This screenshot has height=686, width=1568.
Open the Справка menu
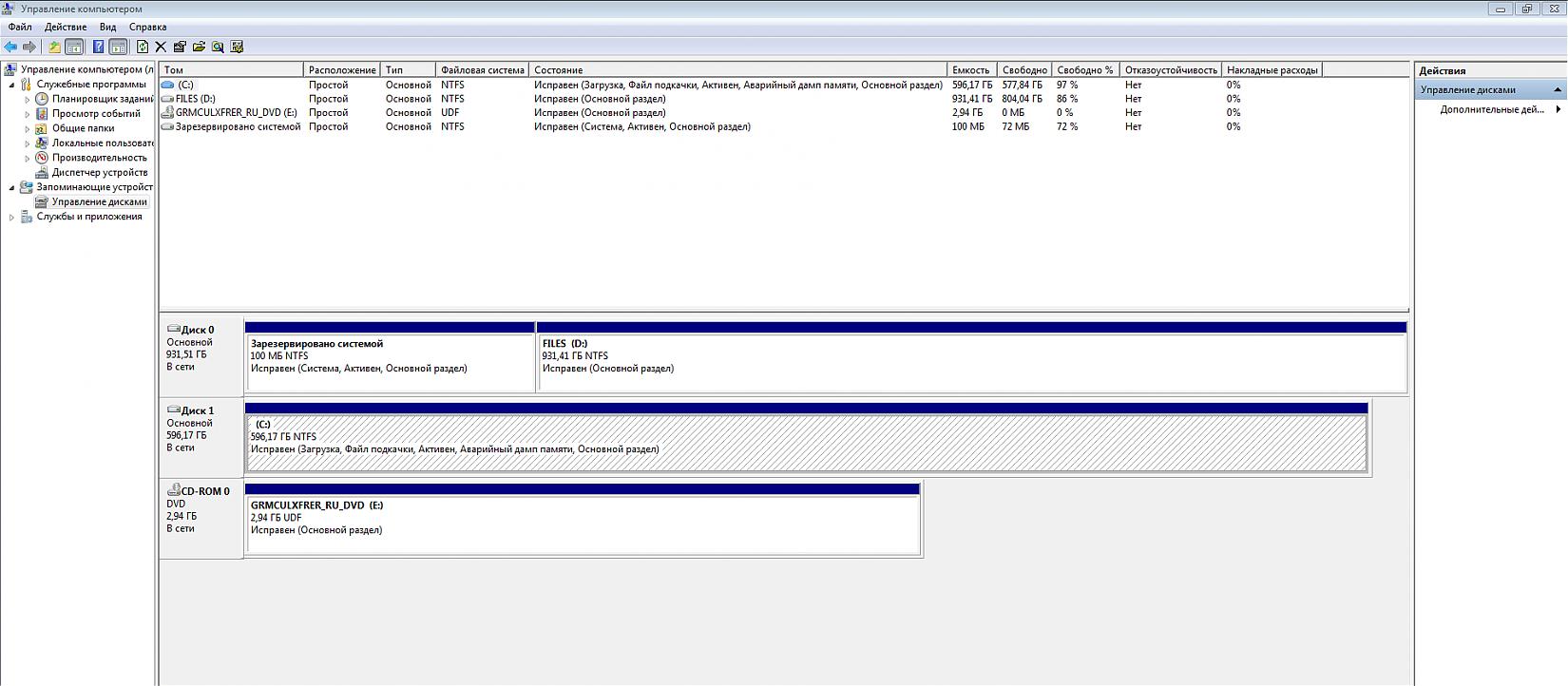[x=147, y=27]
